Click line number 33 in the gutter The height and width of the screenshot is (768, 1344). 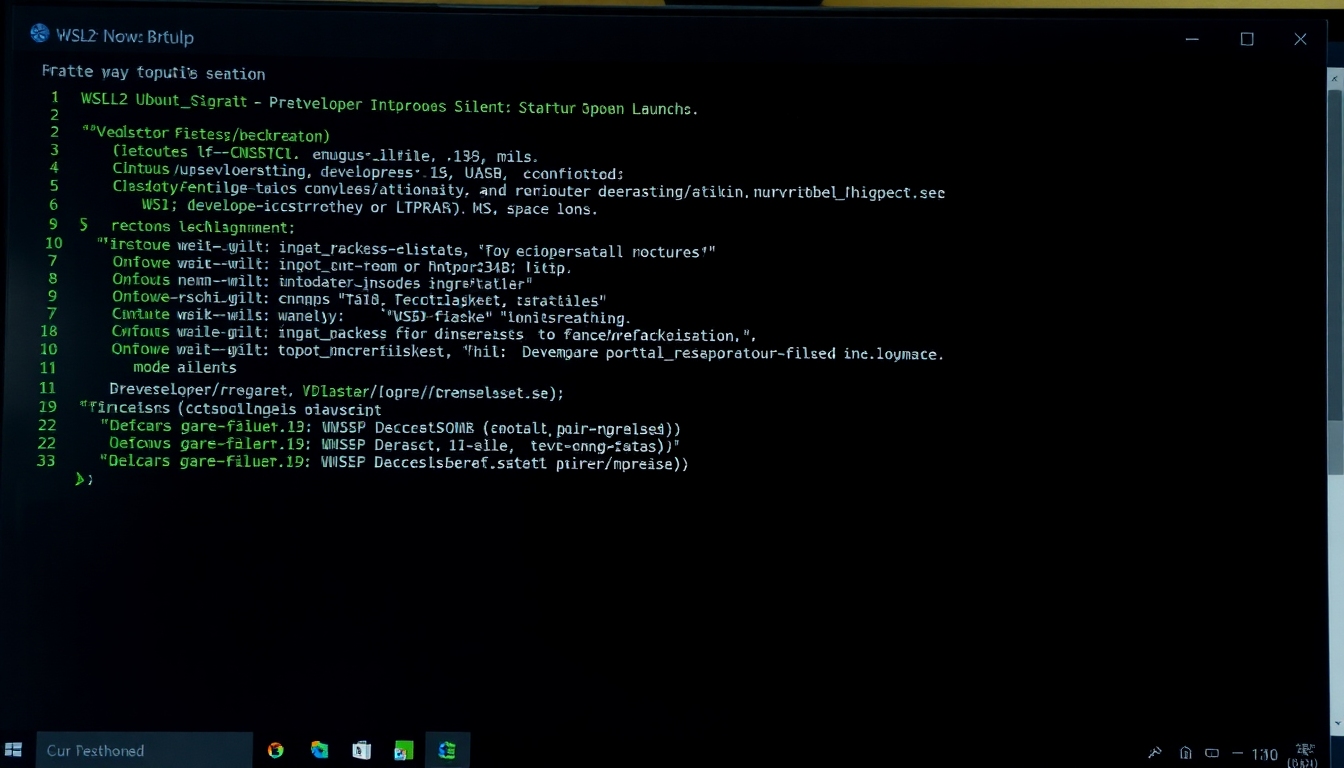(46, 461)
